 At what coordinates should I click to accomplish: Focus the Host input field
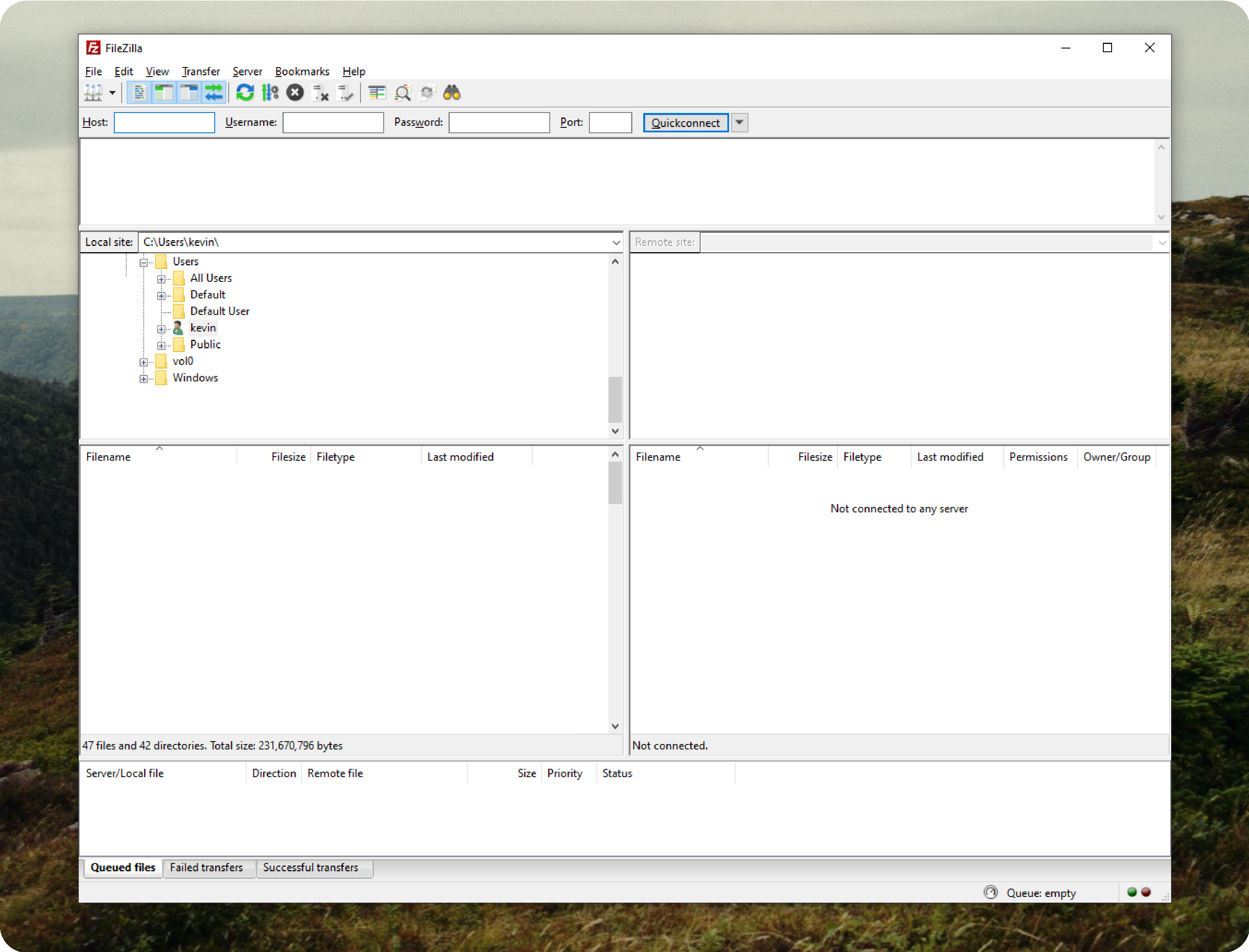coord(164,122)
